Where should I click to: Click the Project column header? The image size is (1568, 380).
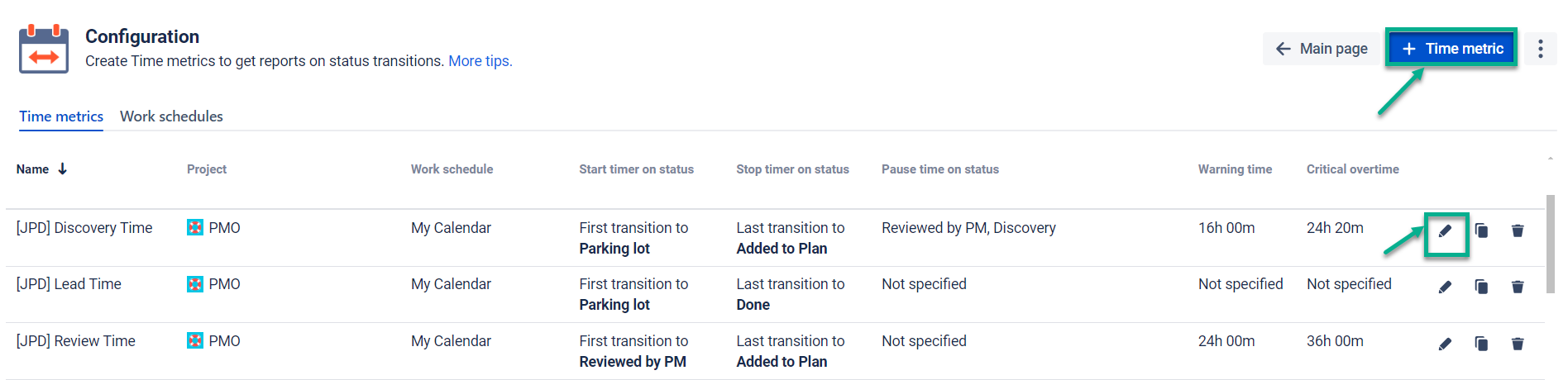[x=207, y=169]
